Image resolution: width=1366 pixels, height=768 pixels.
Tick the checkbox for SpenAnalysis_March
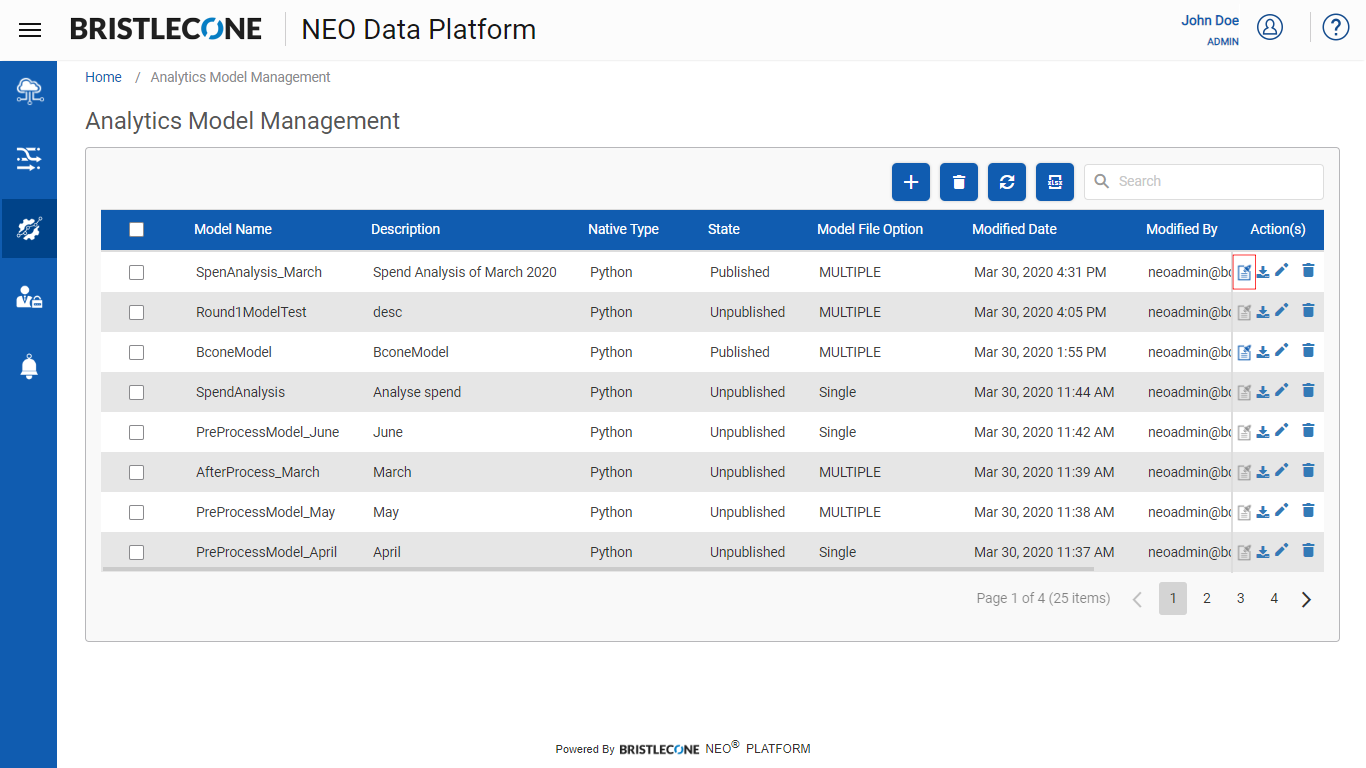click(137, 272)
